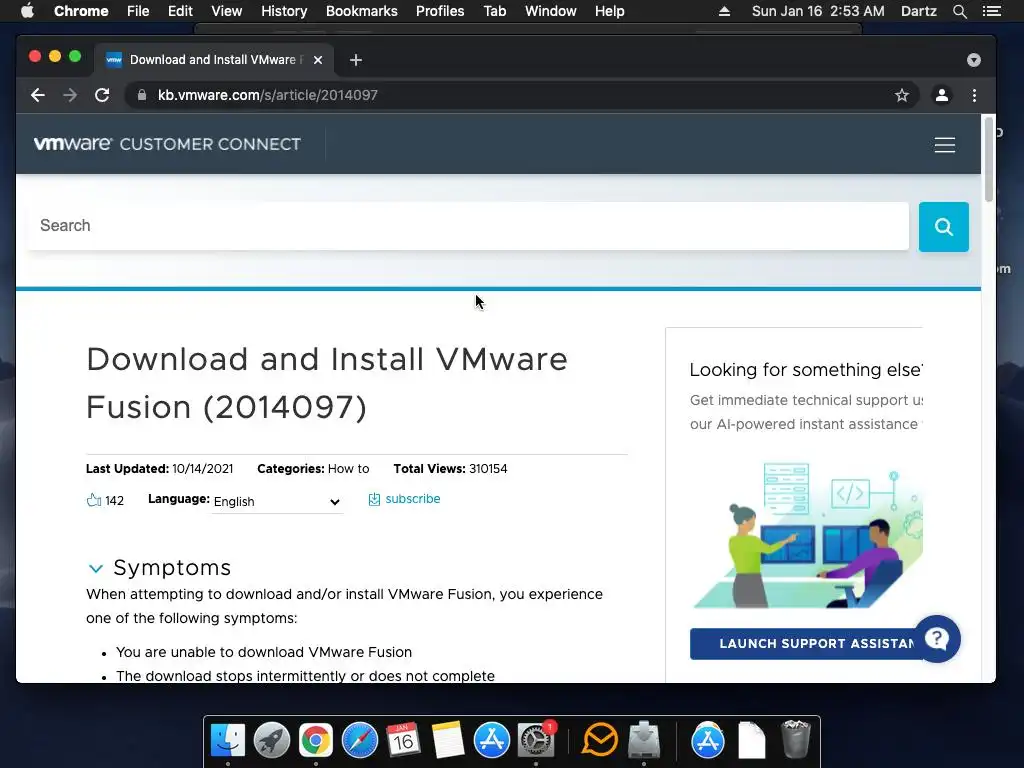Open the Edit menu
The height and width of the screenshot is (768, 1024).
[x=180, y=11]
